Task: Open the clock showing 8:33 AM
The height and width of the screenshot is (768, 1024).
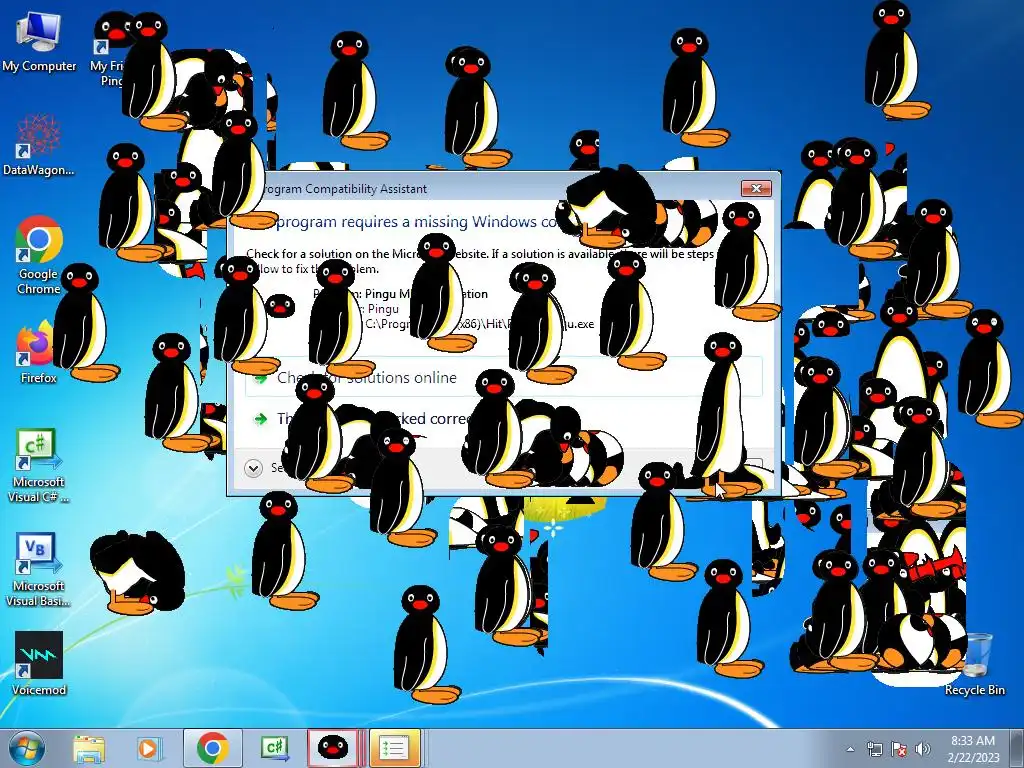Action: pyautogui.click(x=973, y=749)
